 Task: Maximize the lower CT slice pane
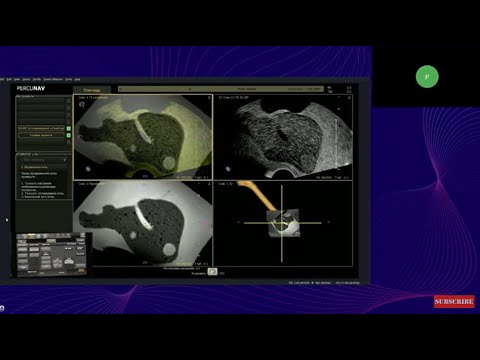coord(209,184)
